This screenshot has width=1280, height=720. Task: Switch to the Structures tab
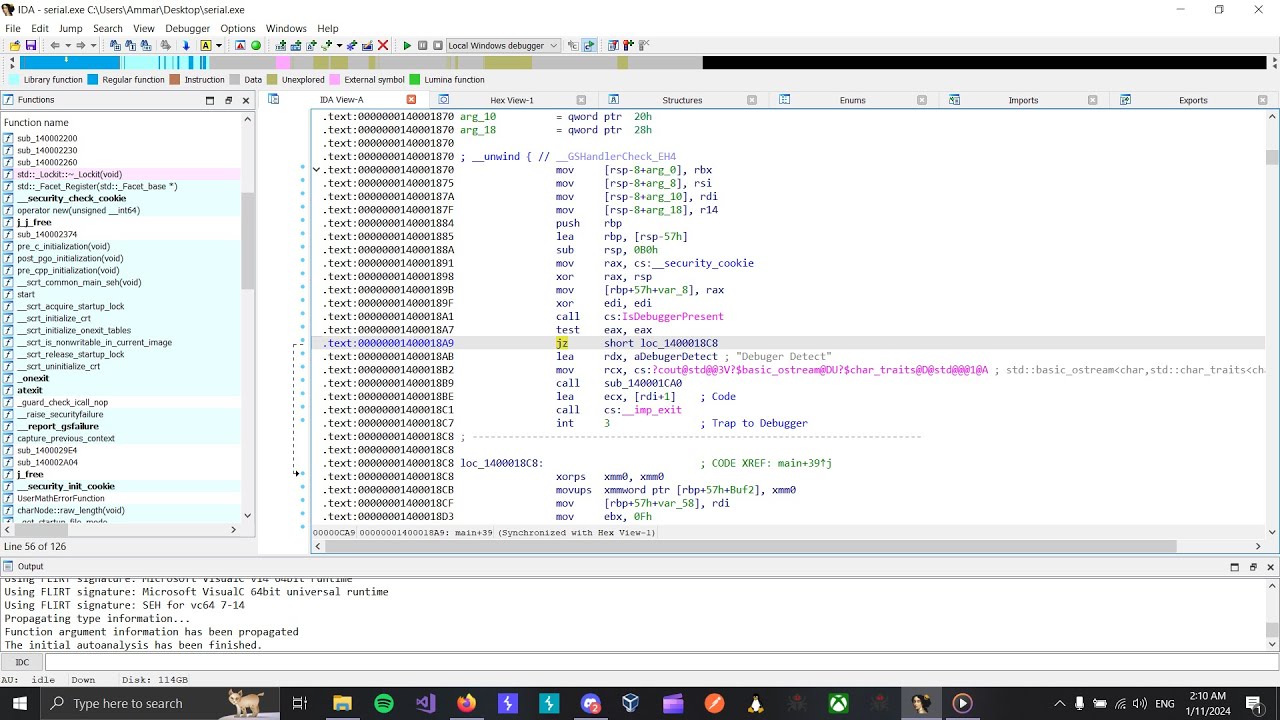[682, 100]
